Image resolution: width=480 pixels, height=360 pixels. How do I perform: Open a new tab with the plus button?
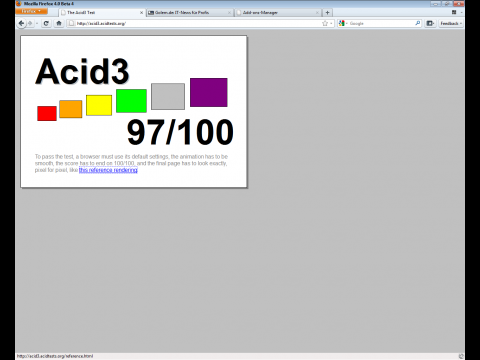click(x=327, y=13)
